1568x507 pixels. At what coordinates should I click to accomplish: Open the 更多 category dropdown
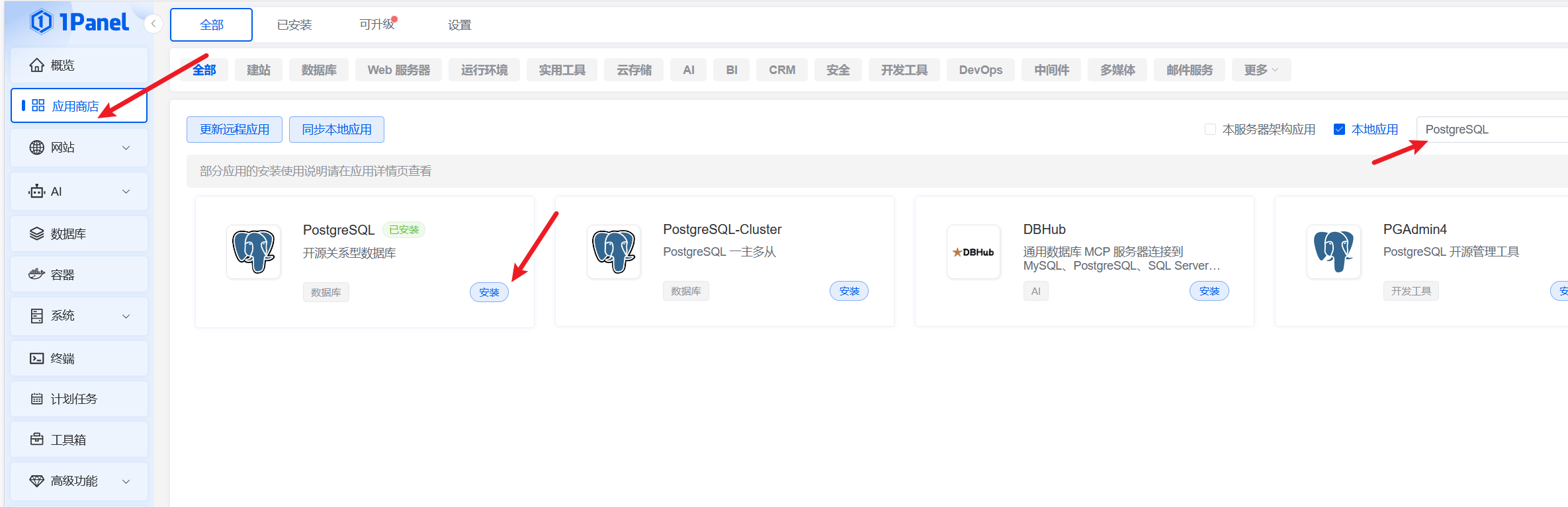point(1261,70)
